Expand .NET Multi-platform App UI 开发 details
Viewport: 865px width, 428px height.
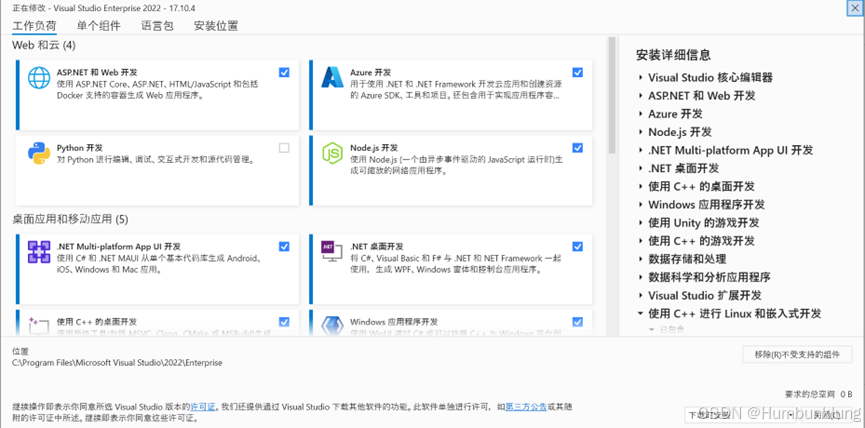[640, 151]
